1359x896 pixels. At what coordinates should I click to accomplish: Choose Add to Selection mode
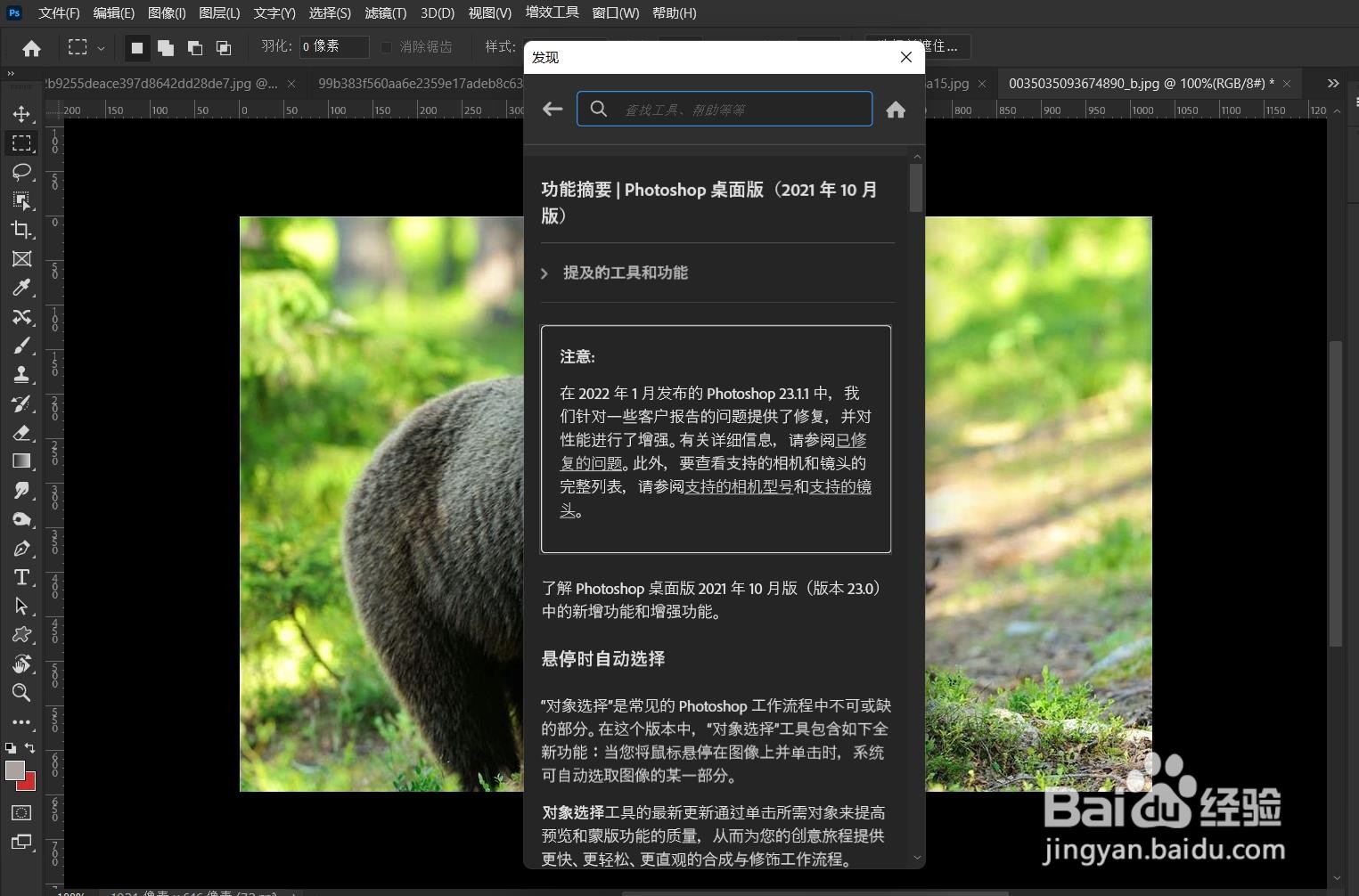(166, 47)
